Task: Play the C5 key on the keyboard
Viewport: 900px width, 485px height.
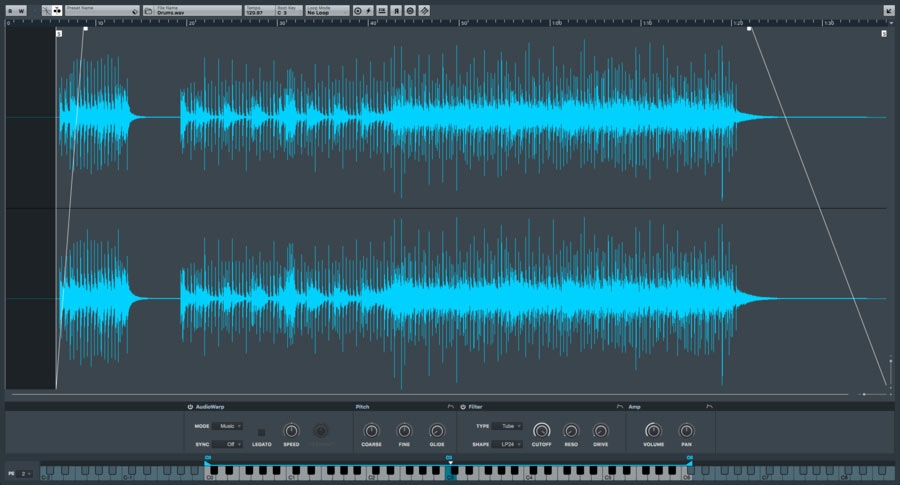Action: (x=609, y=476)
